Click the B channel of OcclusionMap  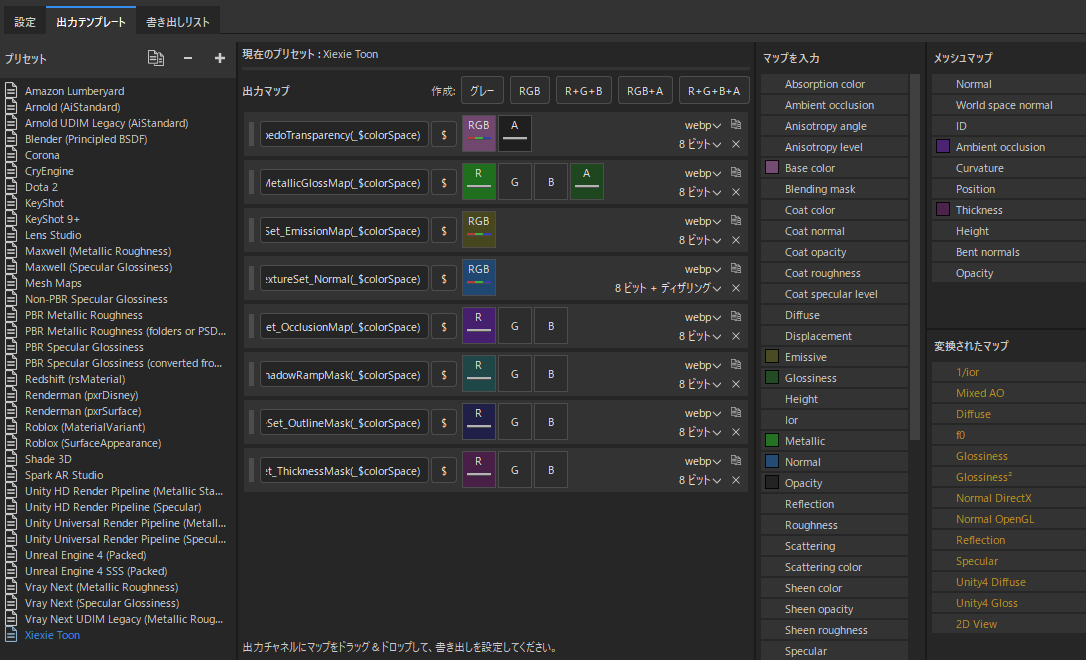pyautogui.click(x=551, y=326)
